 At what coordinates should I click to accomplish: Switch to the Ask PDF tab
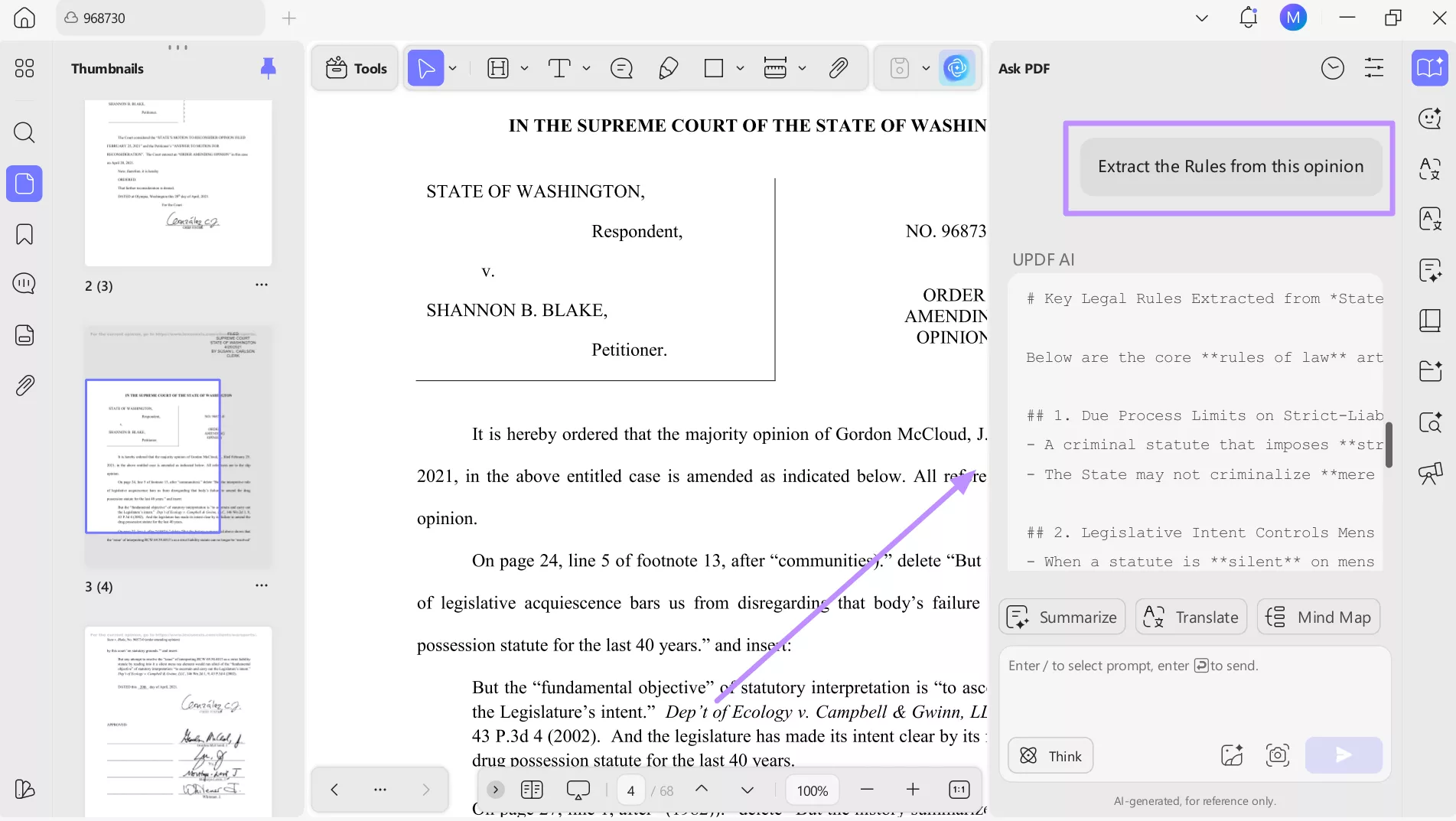point(1024,68)
